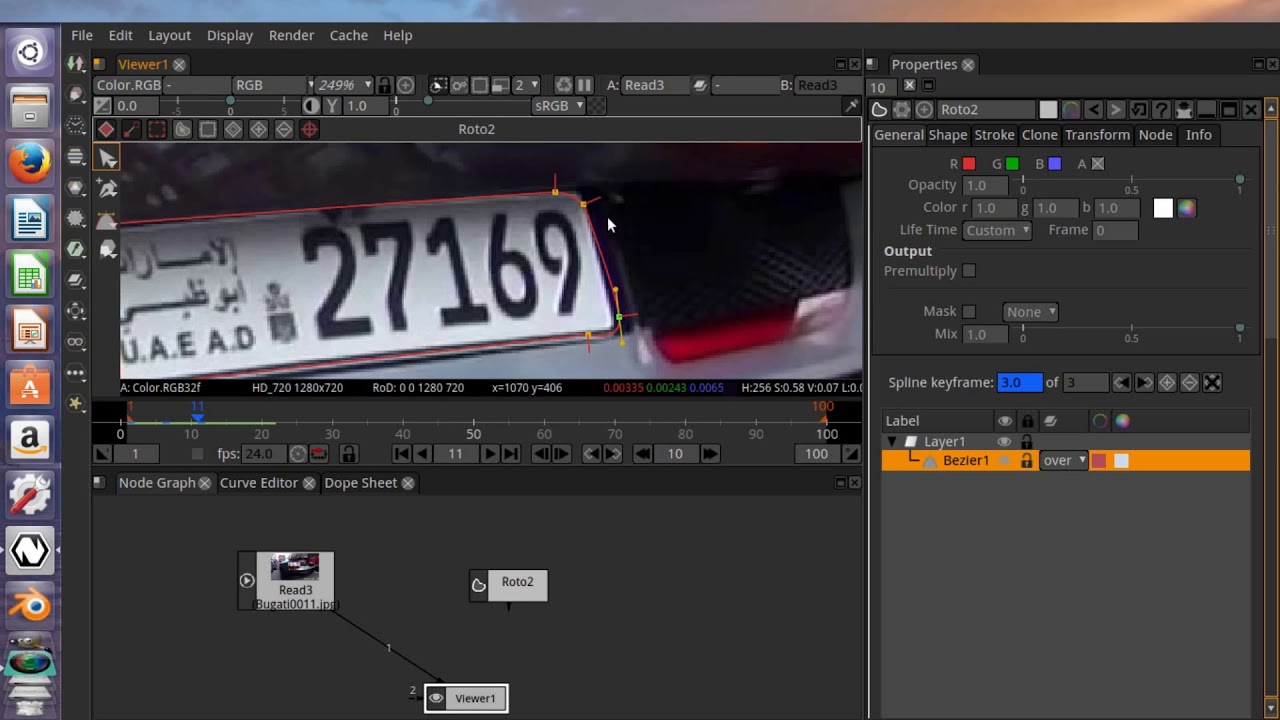Screen dimensions: 1280x720
Task: Remove the current spline keyframe
Action: pyautogui.click(x=1189, y=382)
